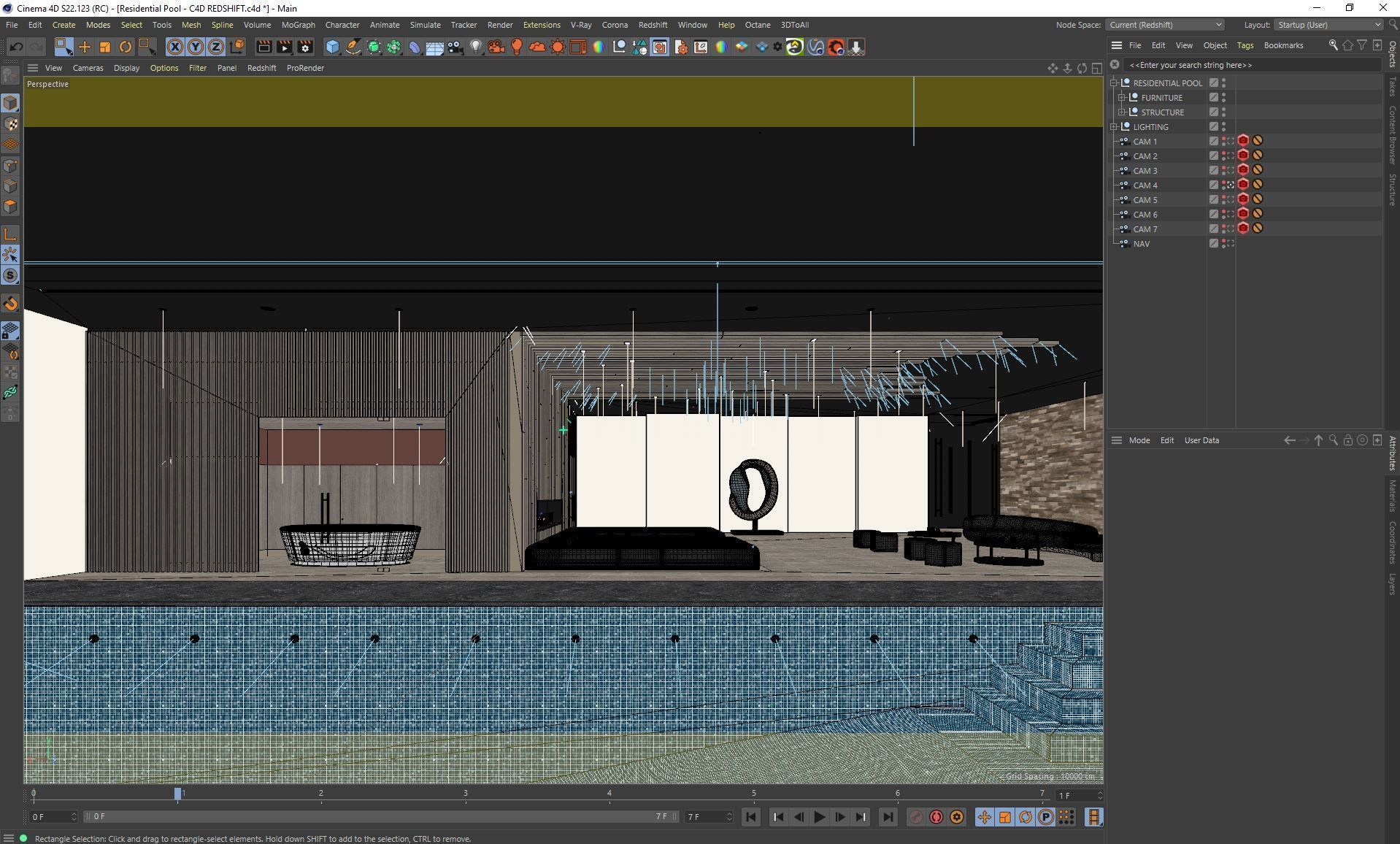Select the NAV camera object
This screenshot has height=844, width=1400.
(1141, 244)
